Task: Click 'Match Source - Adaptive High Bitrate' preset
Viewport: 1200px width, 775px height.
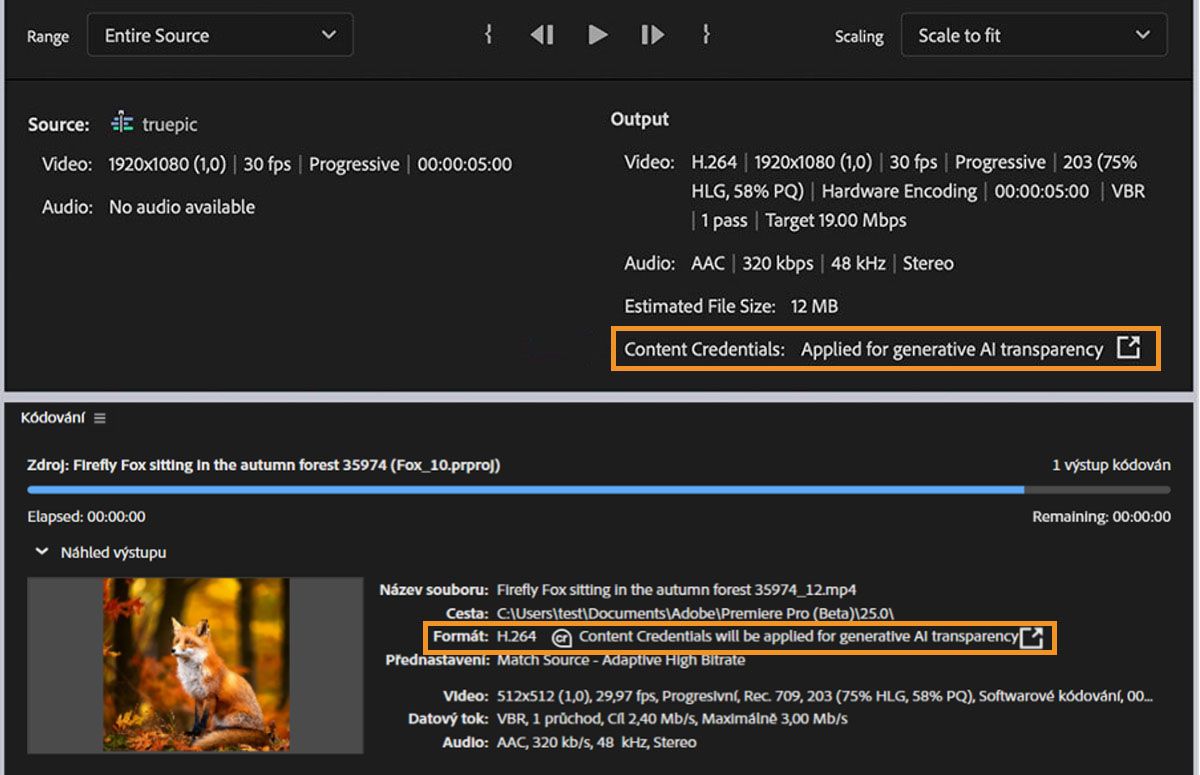Action: [620, 660]
